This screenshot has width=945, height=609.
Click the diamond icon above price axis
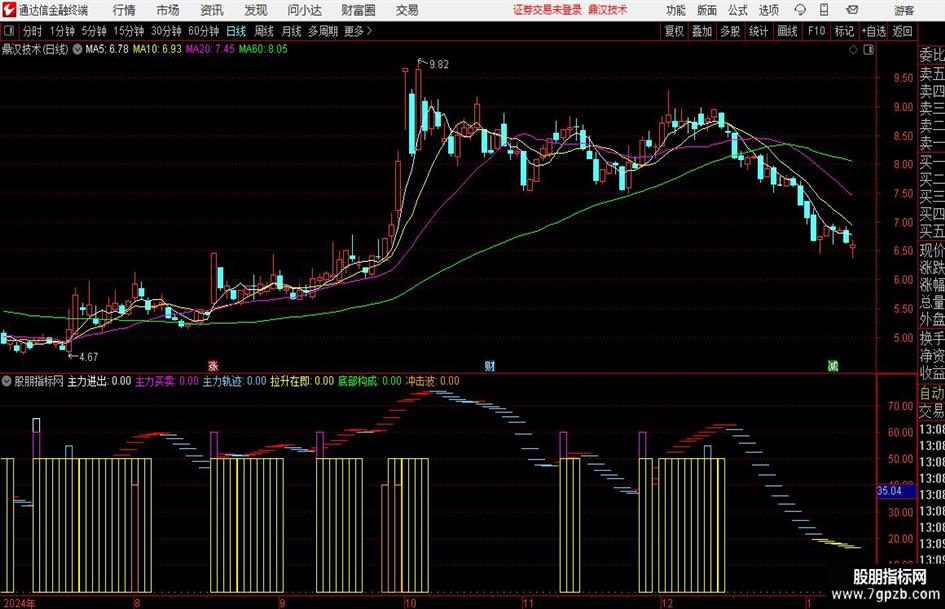(x=853, y=50)
